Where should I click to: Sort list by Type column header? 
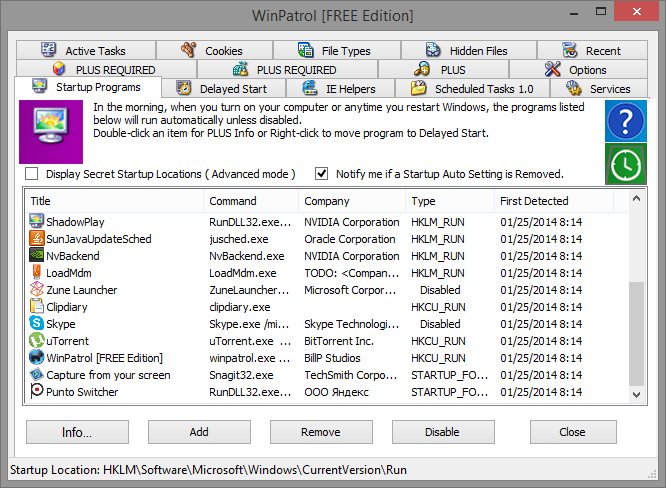450,201
